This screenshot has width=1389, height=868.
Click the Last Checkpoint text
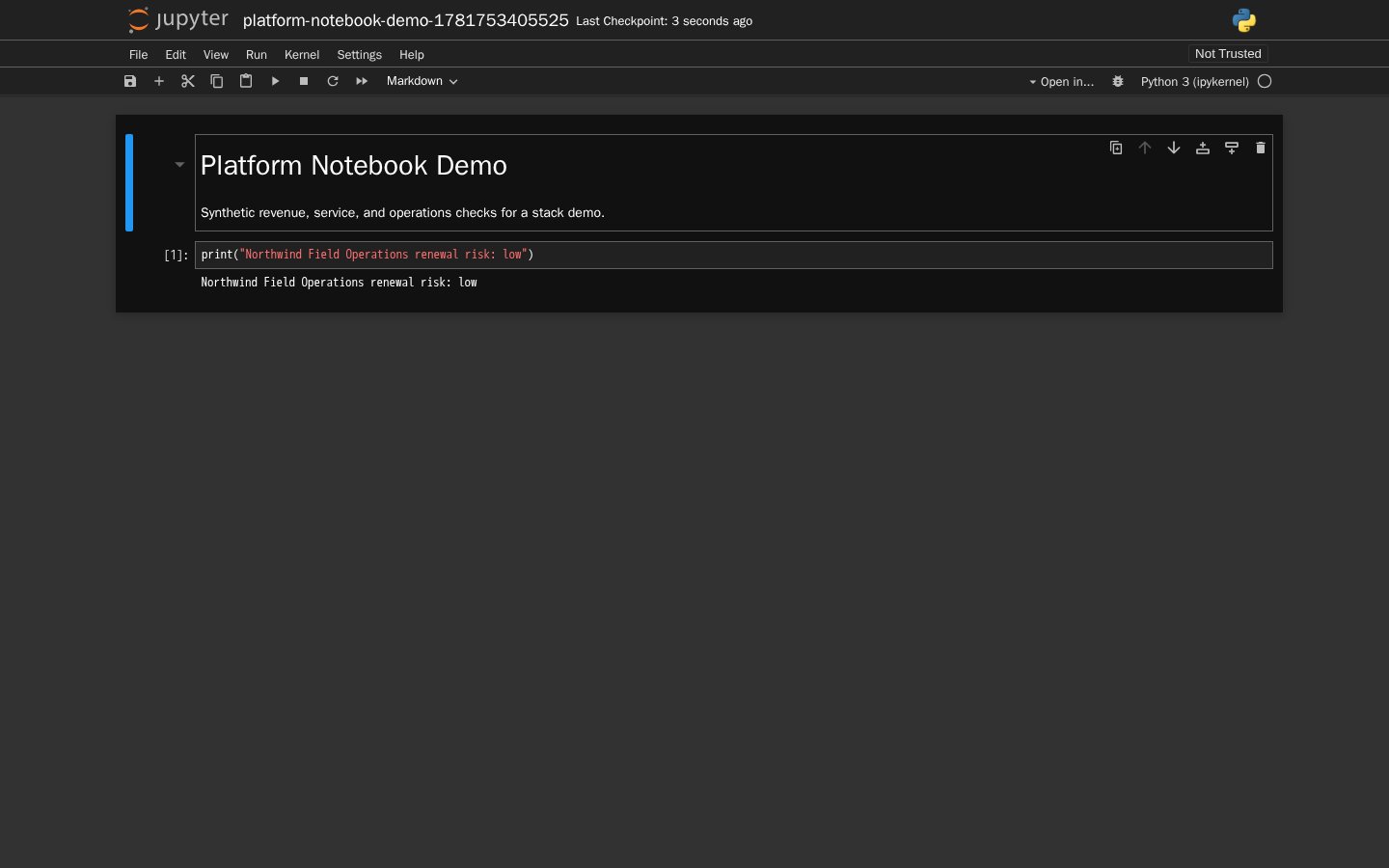point(664,21)
